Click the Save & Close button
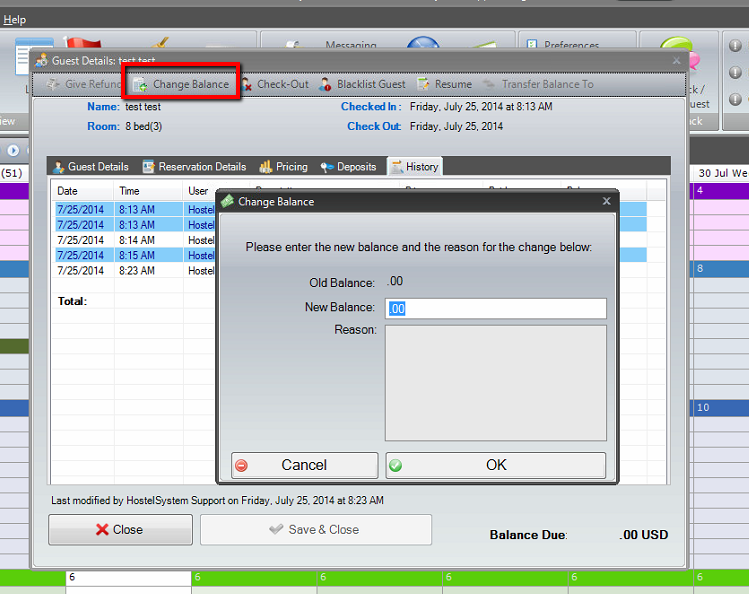749x594 pixels. pos(316,530)
